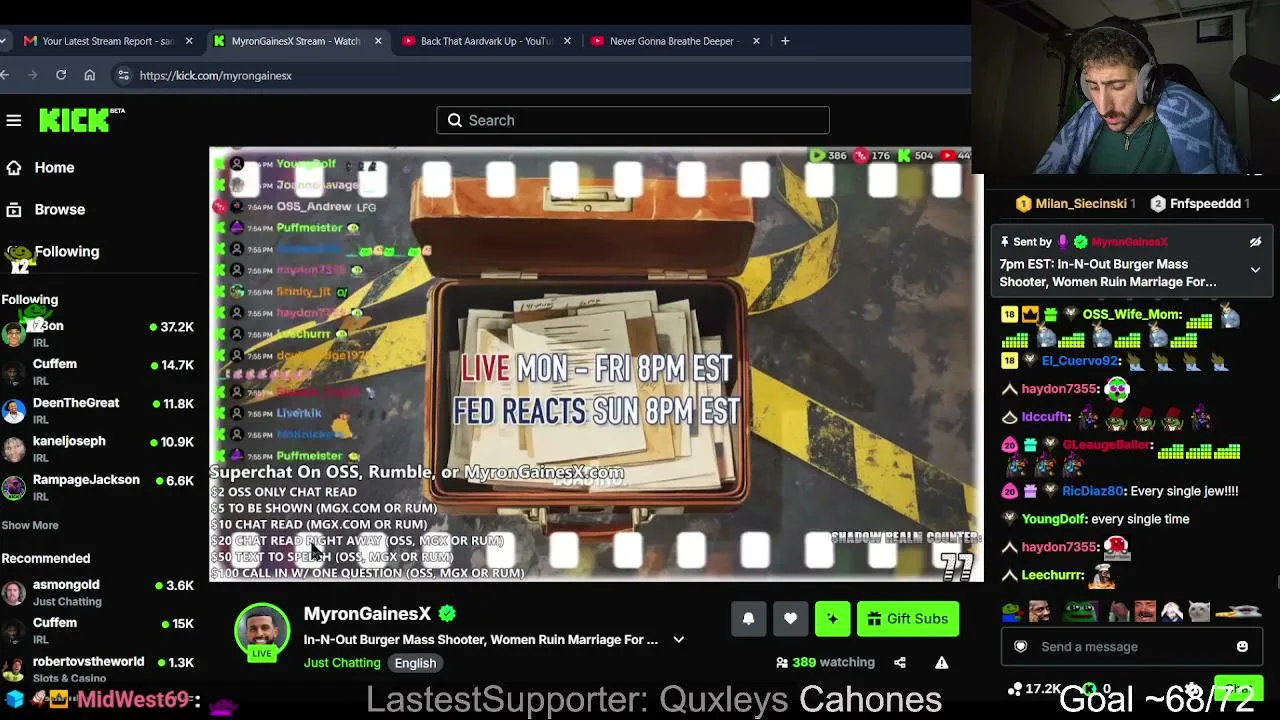Click the browser back arrow

click(5, 75)
